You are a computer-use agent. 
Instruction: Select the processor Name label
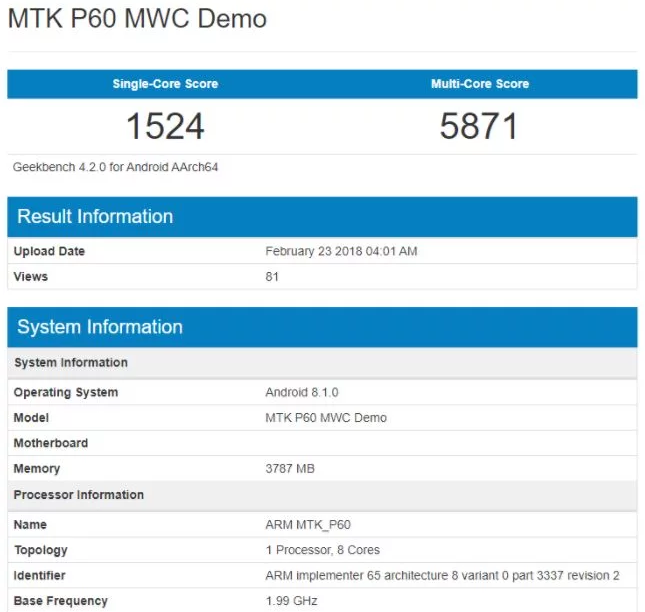(x=30, y=525)
